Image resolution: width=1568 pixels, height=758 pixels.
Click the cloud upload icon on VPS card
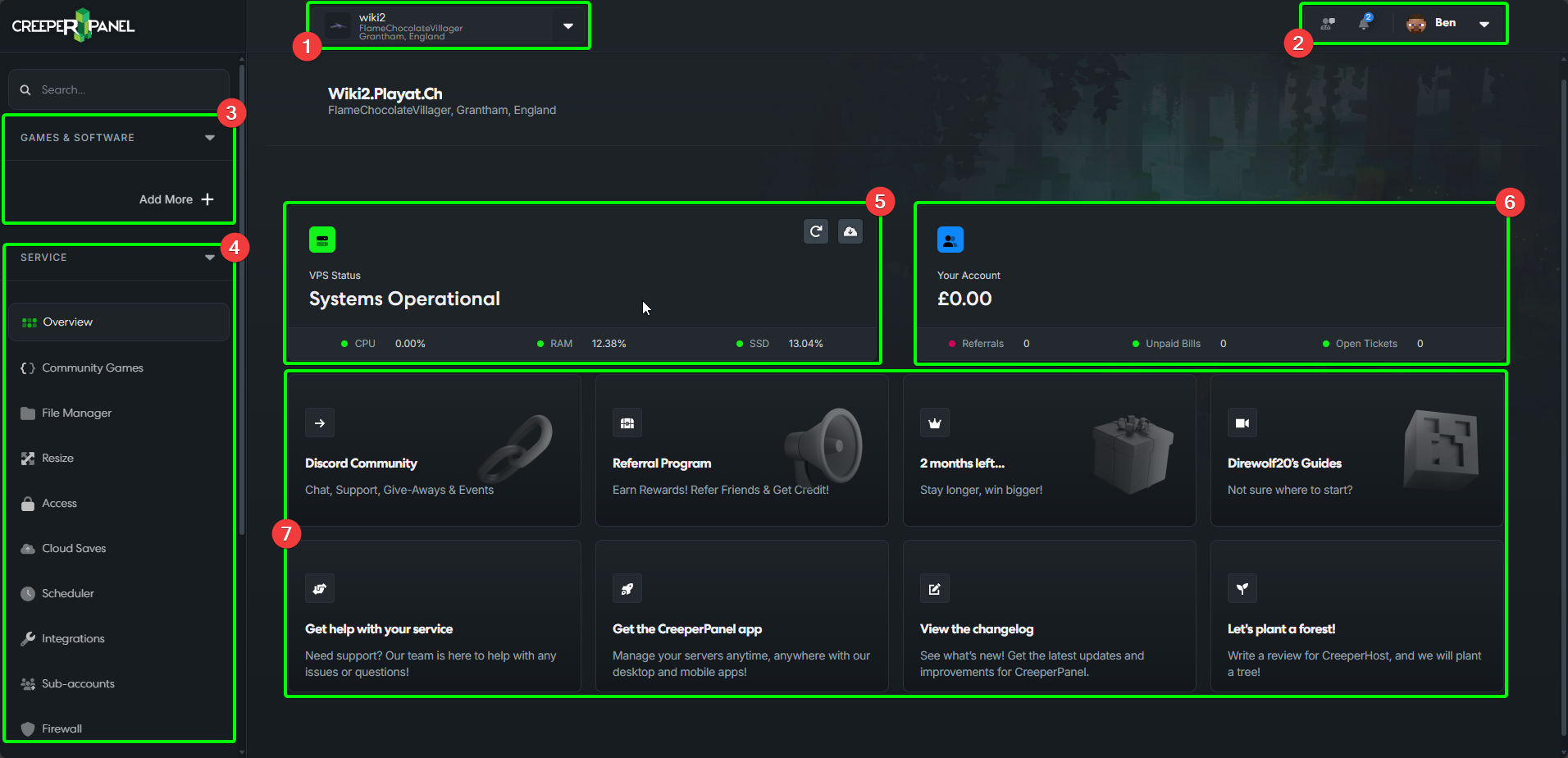850,231
